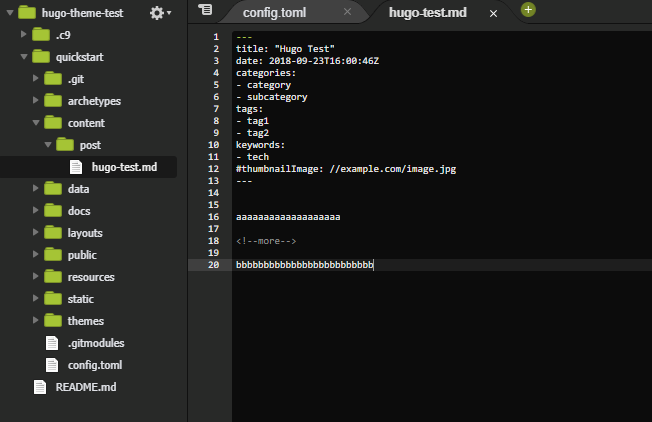Viewport: 652px width, 422px height.
Task: Collapse the quickstart folder arrow
Action: (24, 57)
